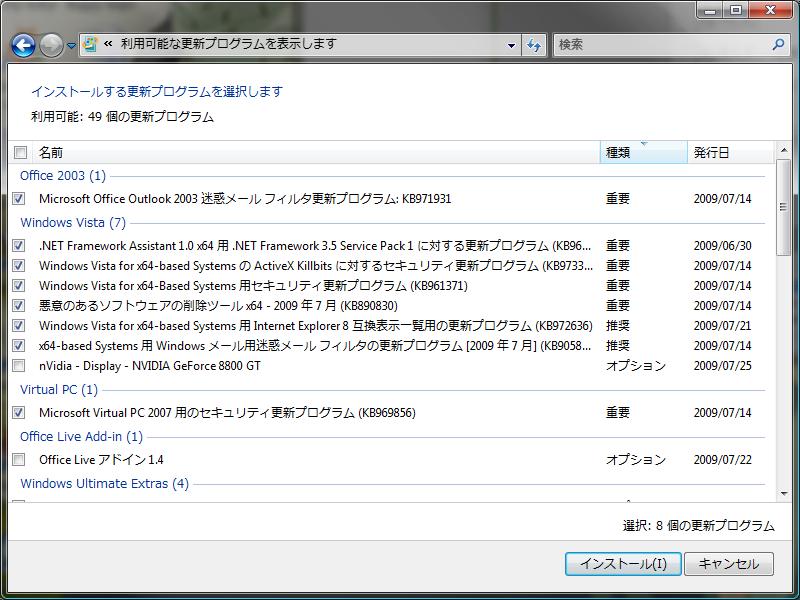The image size is (800, 600).
Task: Uncheck Microsoft Virtual PC 2007 update
Action: pyautogui.click(x=19, y=412)
